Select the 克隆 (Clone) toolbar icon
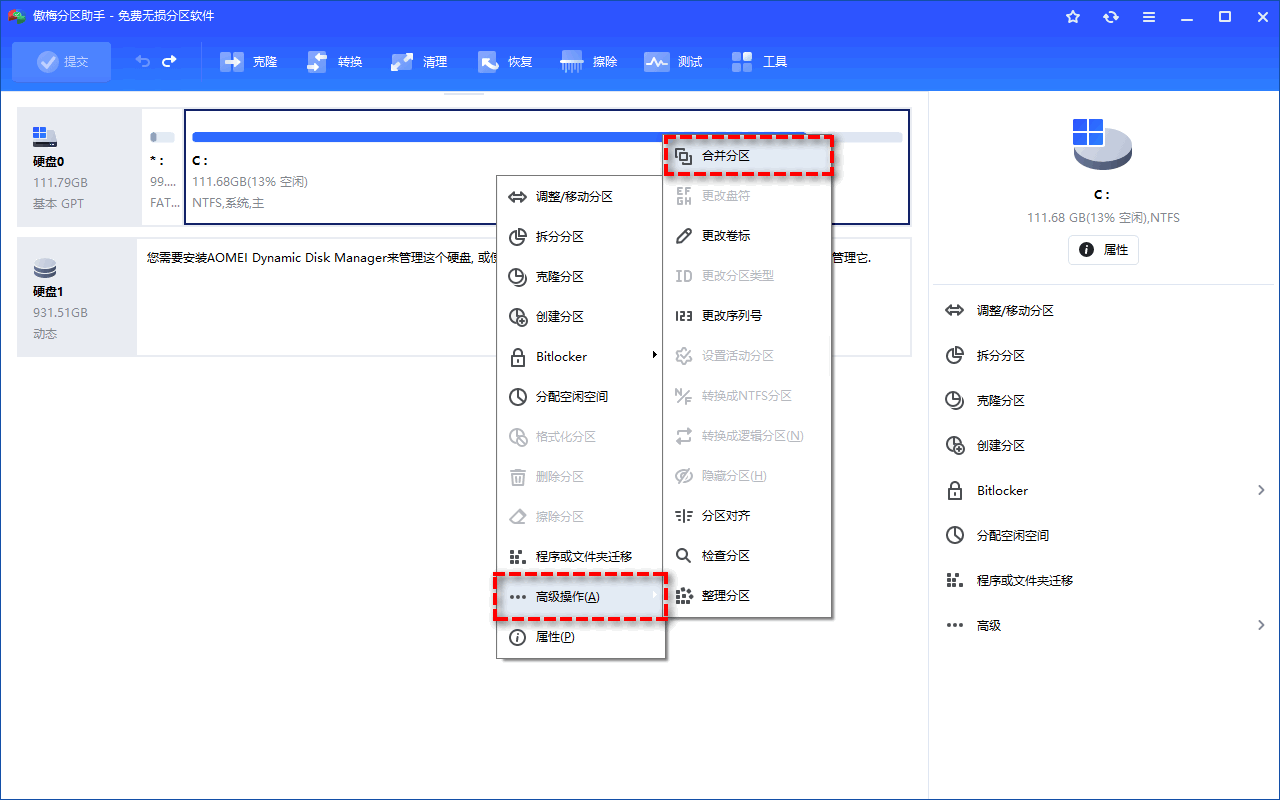This screenshot has height=800, width=1280. [248, 61]
